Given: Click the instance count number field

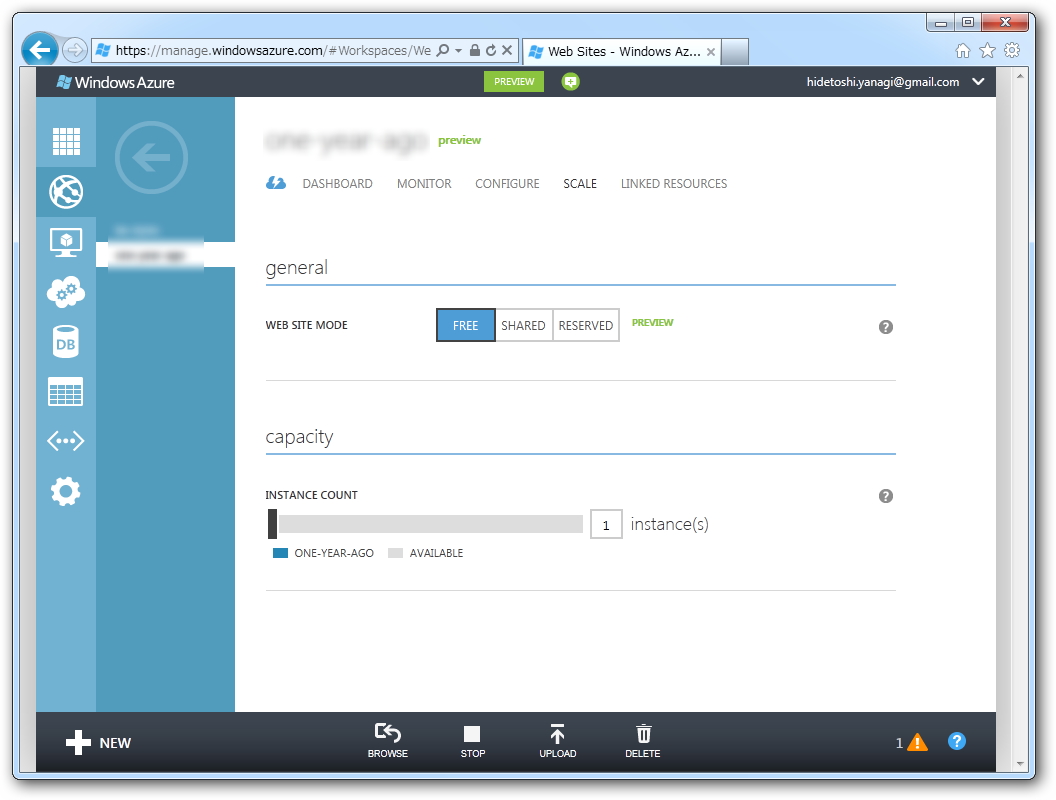Looking at the screenshot, I should 606,525.
